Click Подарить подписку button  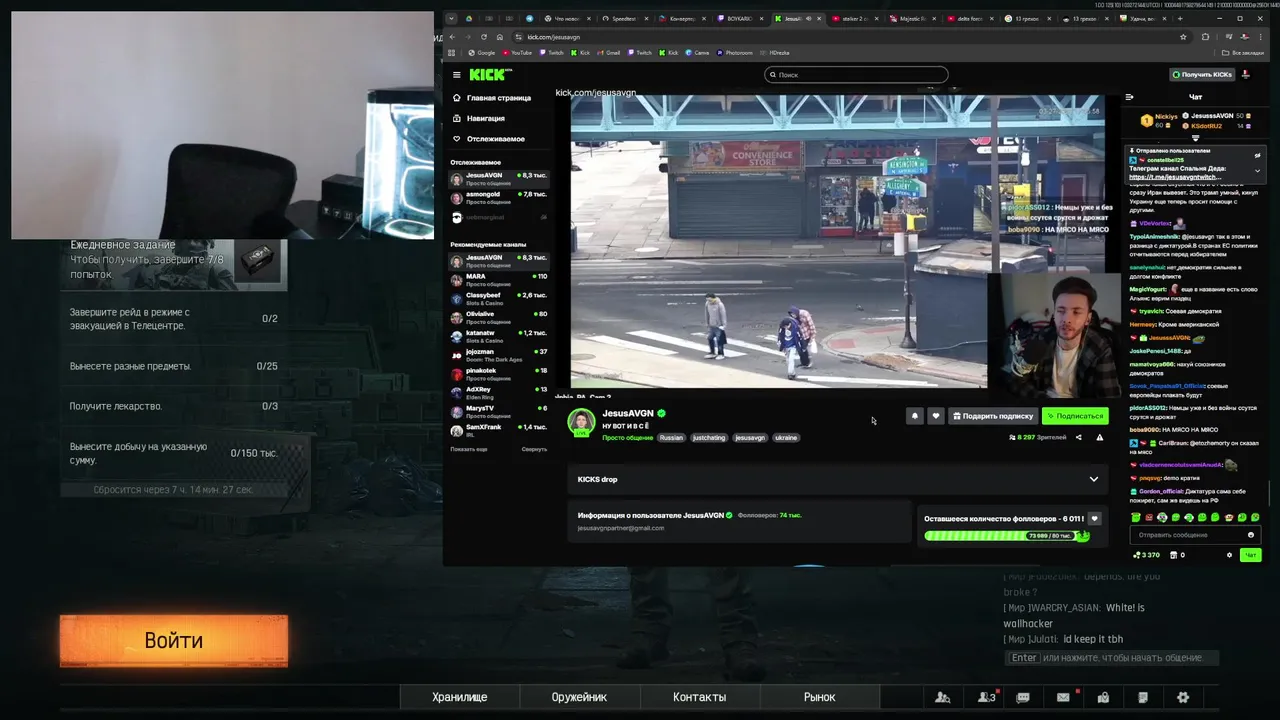point(993,416)
